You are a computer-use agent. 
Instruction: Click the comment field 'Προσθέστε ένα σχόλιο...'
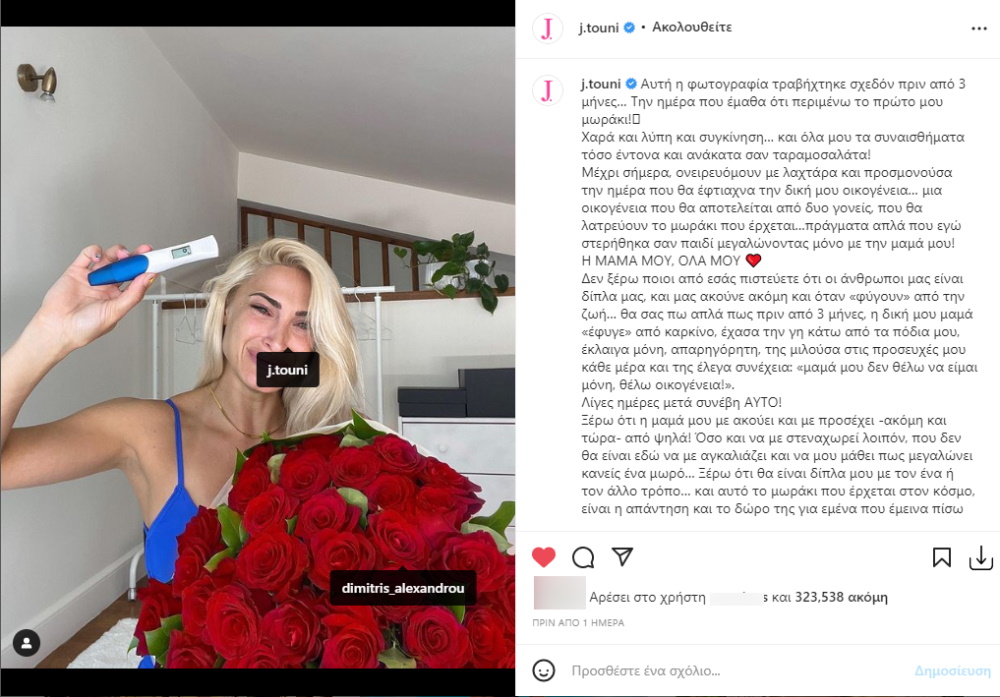pos(645,671)
